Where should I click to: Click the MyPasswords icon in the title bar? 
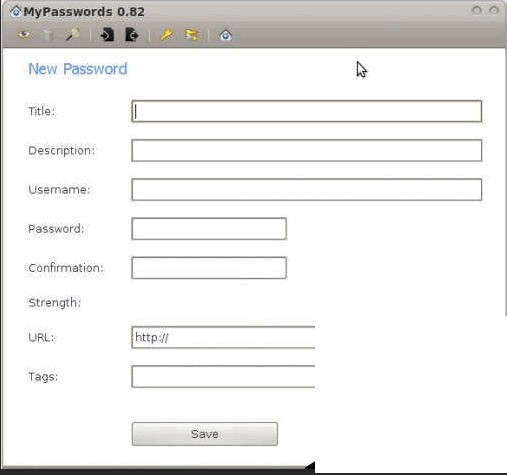point(16,12)
